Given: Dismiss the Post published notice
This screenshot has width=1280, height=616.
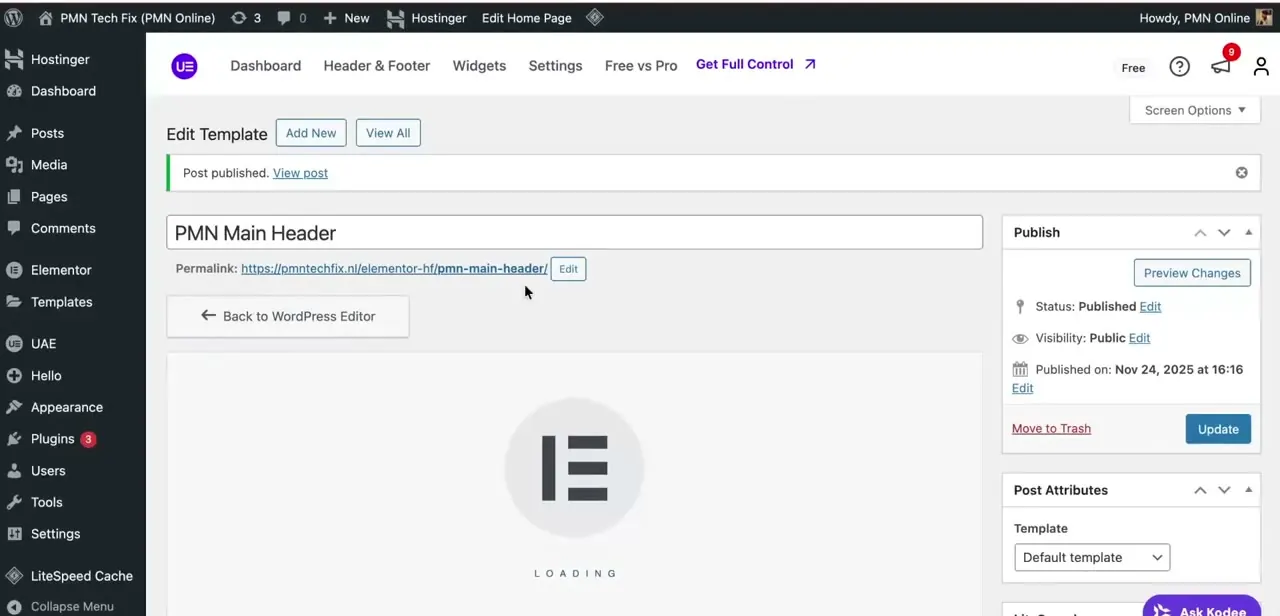Looking at the screenshot, I should tap(1241, 173).
